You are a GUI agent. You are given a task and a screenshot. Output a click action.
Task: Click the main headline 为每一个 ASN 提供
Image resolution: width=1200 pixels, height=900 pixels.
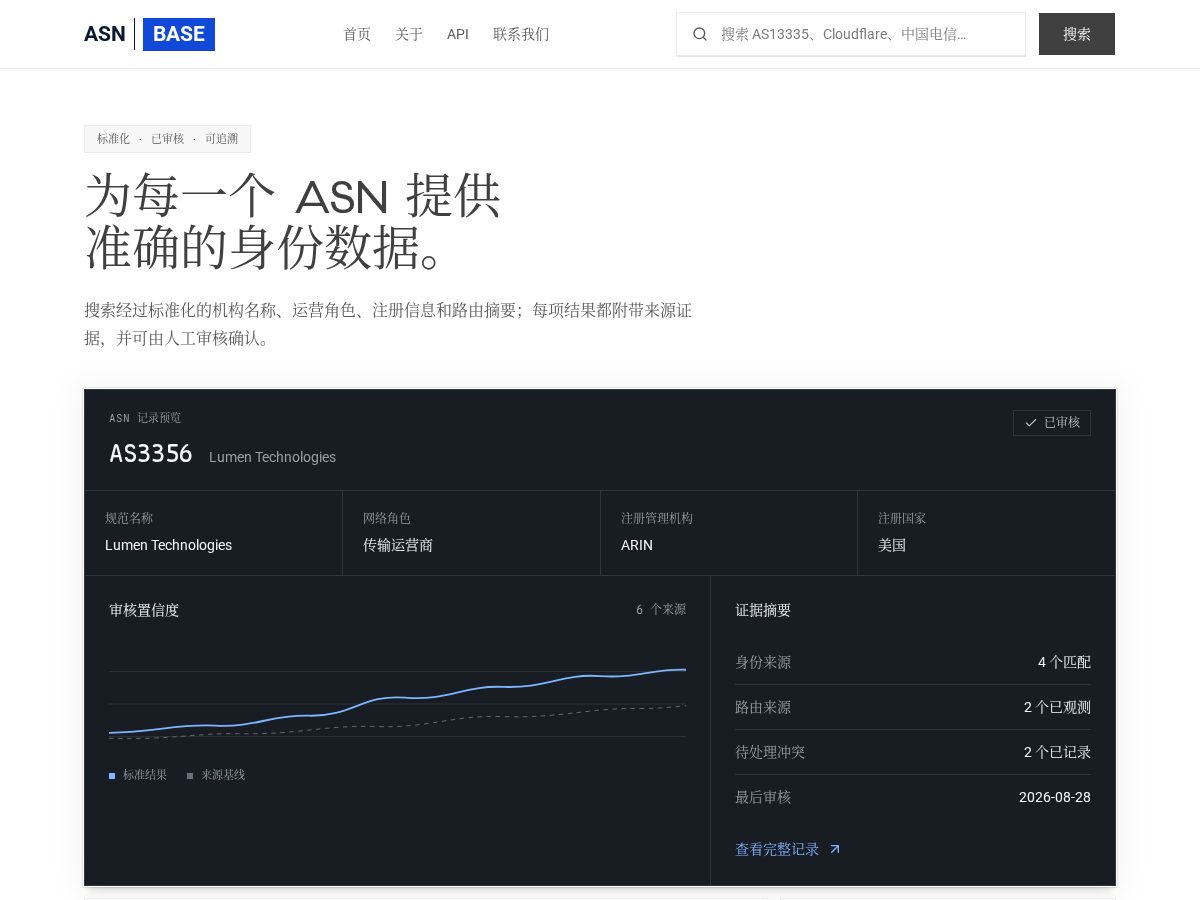292,196
